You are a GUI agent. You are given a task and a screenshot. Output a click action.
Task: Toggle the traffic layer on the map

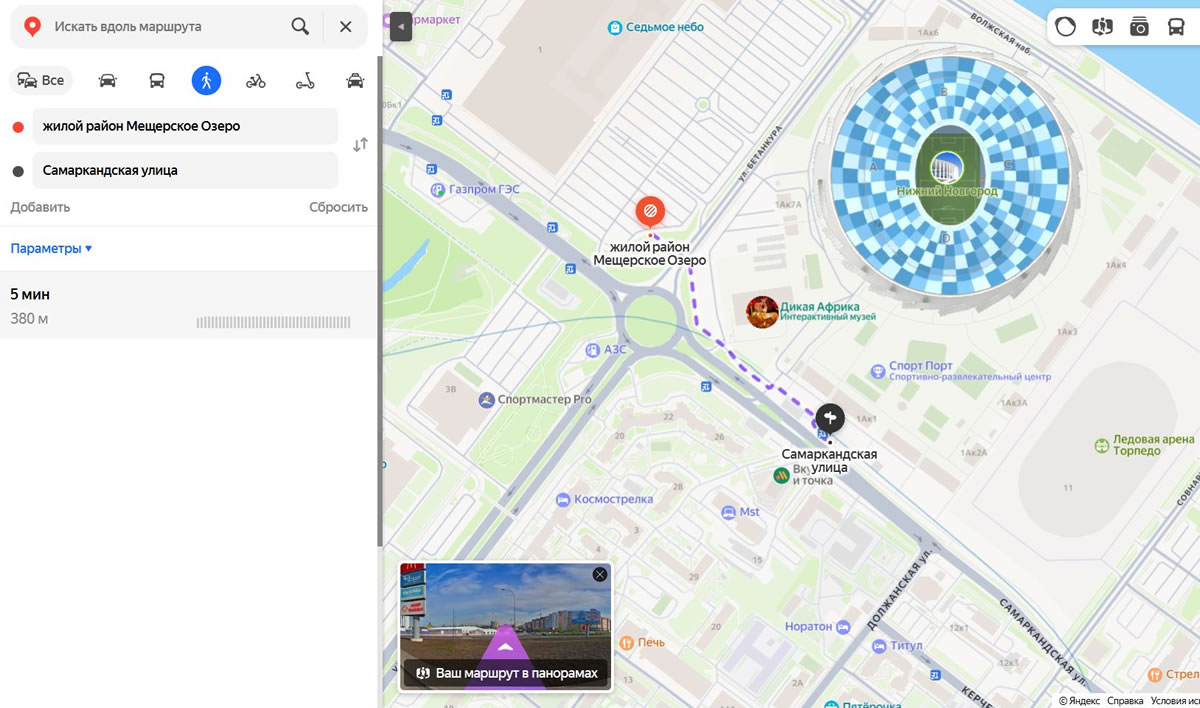point(1065,27)
